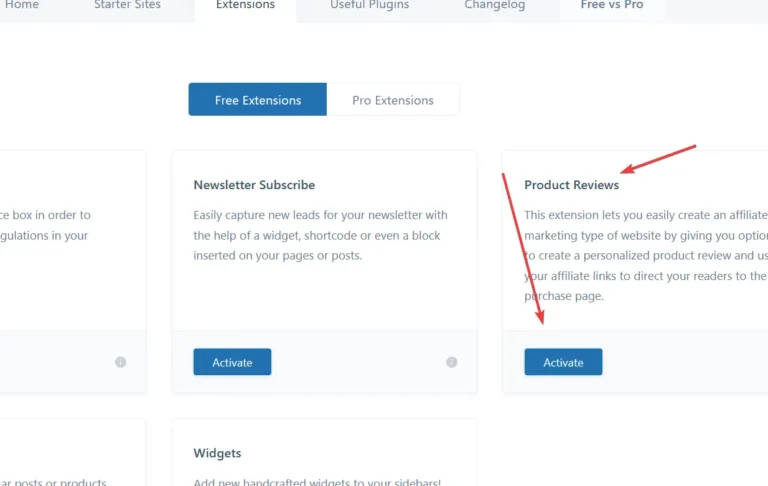Screen dimensions: 768x486
Task: Switch to the Pro Extensions list
Action: [x=393, y=100]
